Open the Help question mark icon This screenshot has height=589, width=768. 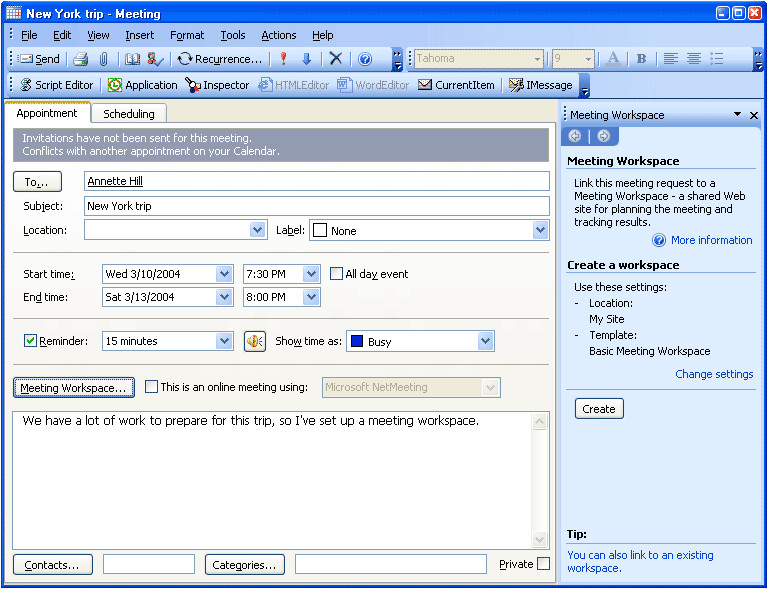pyautogui.click(x=365, y=59)
